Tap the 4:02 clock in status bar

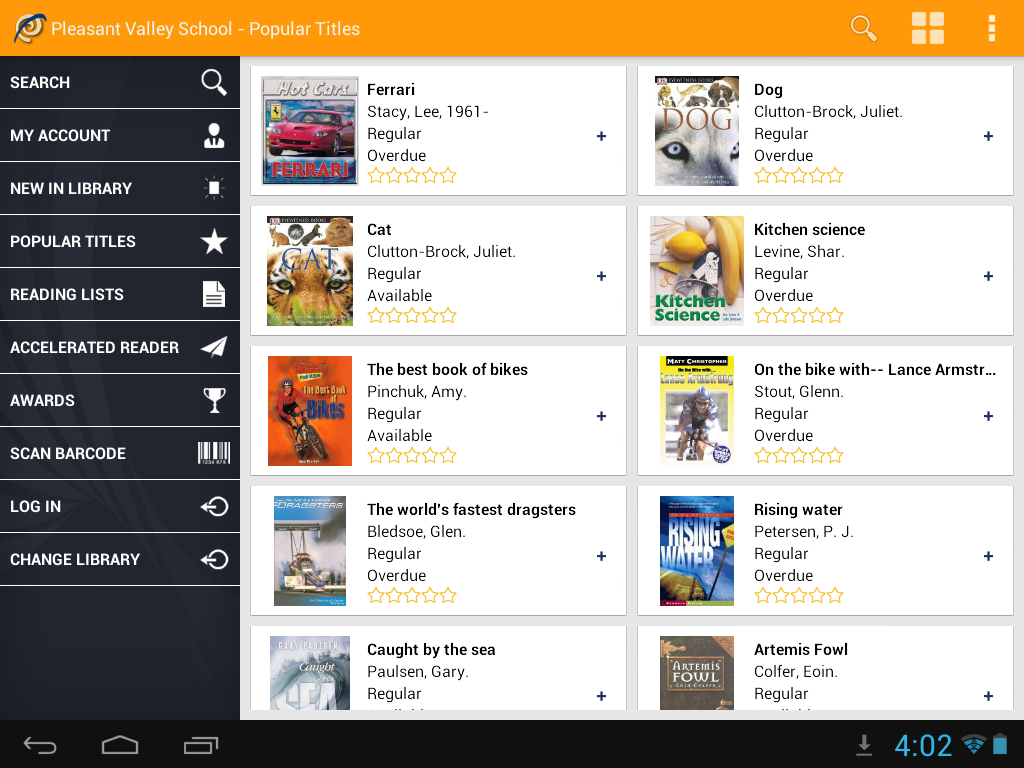click(x=923, y=745)
